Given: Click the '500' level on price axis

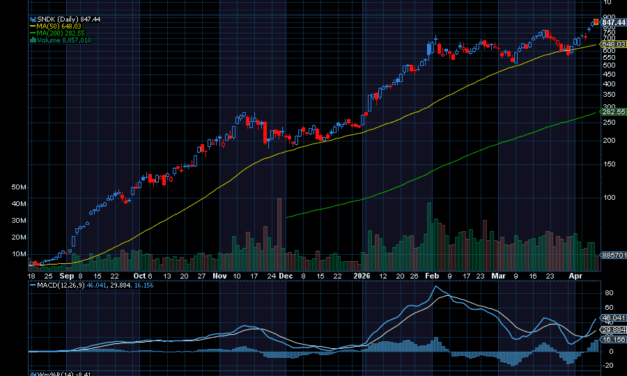Looking at the screenshot, I should click(x=609, y=65).
